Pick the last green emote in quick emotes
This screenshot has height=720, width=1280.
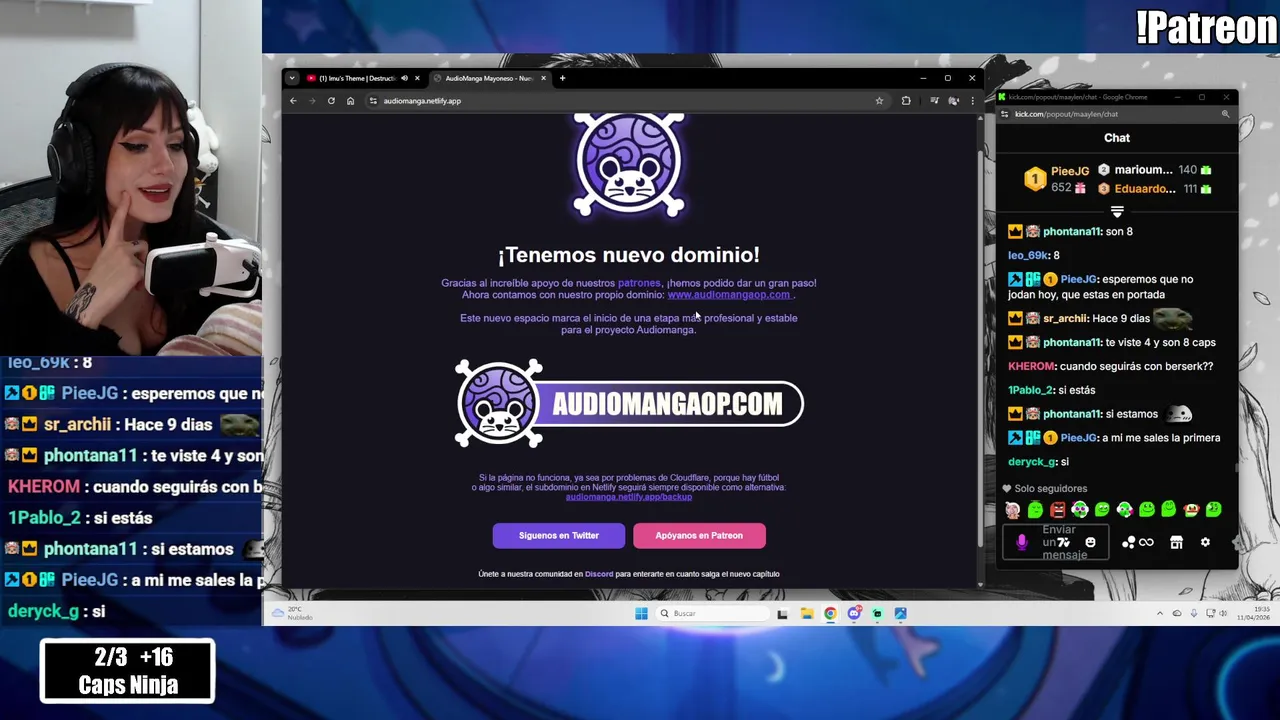1213,510
